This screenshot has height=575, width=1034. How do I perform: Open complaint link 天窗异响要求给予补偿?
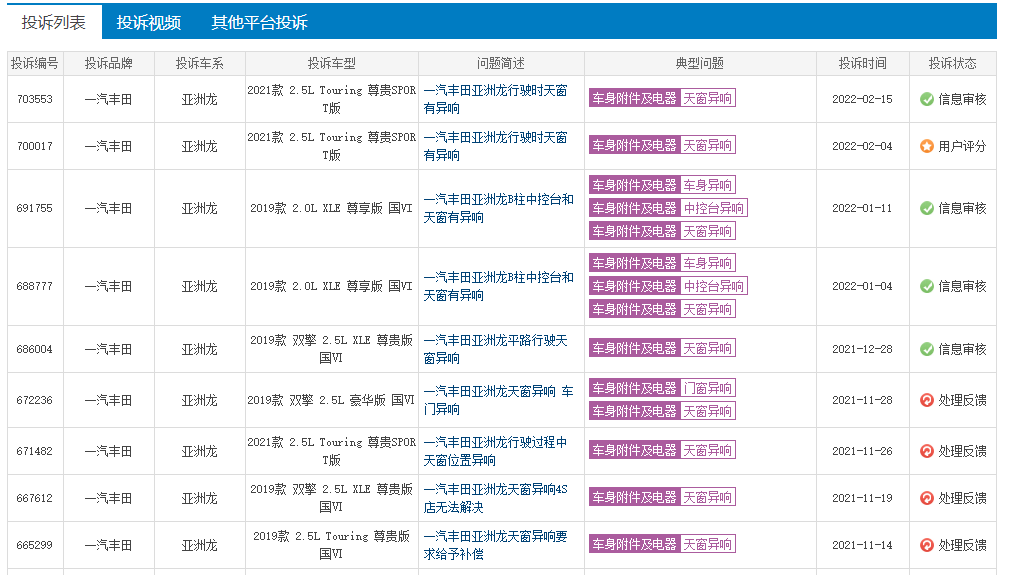pos(495,545)
